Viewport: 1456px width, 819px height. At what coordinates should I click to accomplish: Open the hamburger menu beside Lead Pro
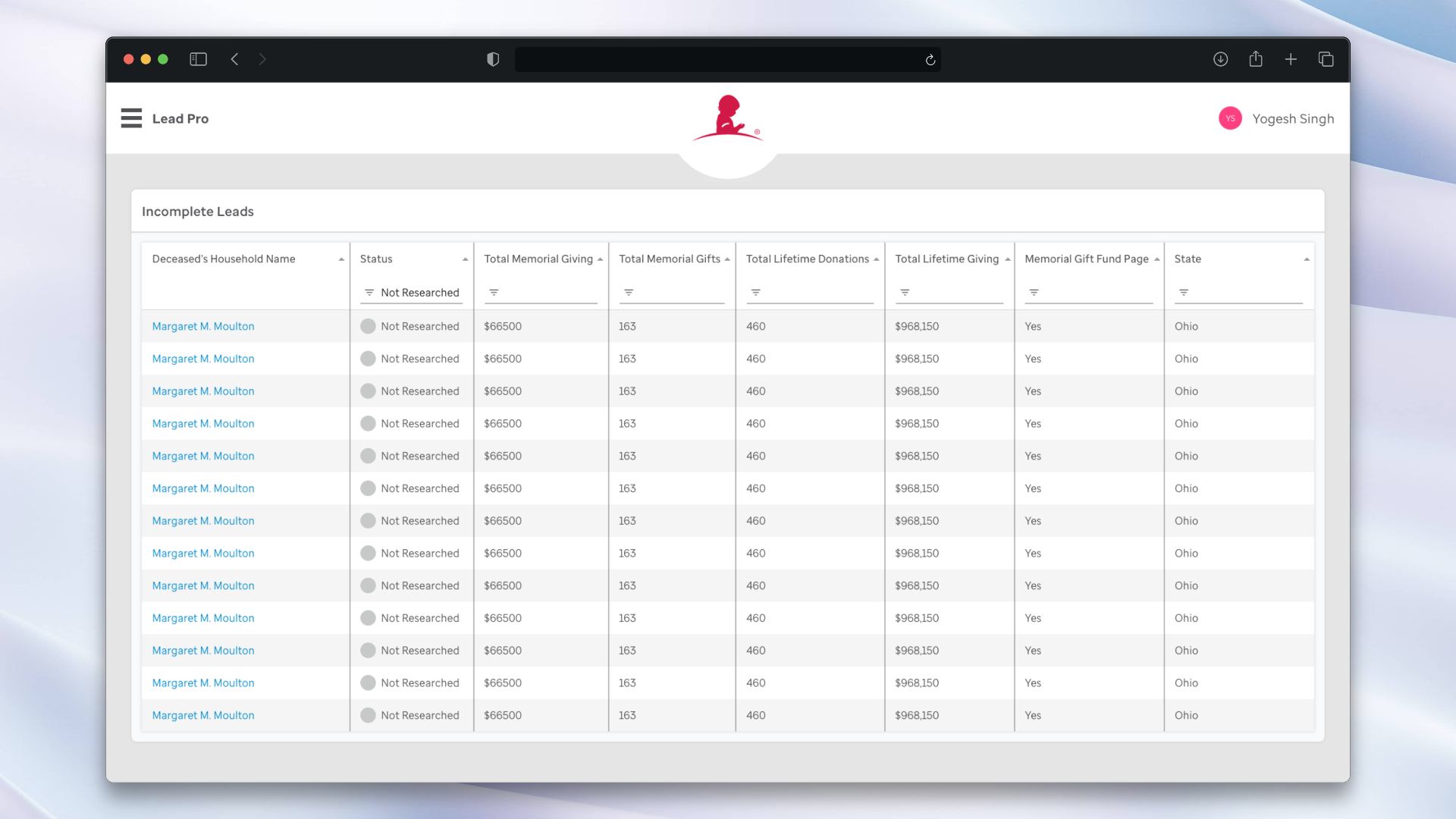pyautogui.click(x=131, y=118)
